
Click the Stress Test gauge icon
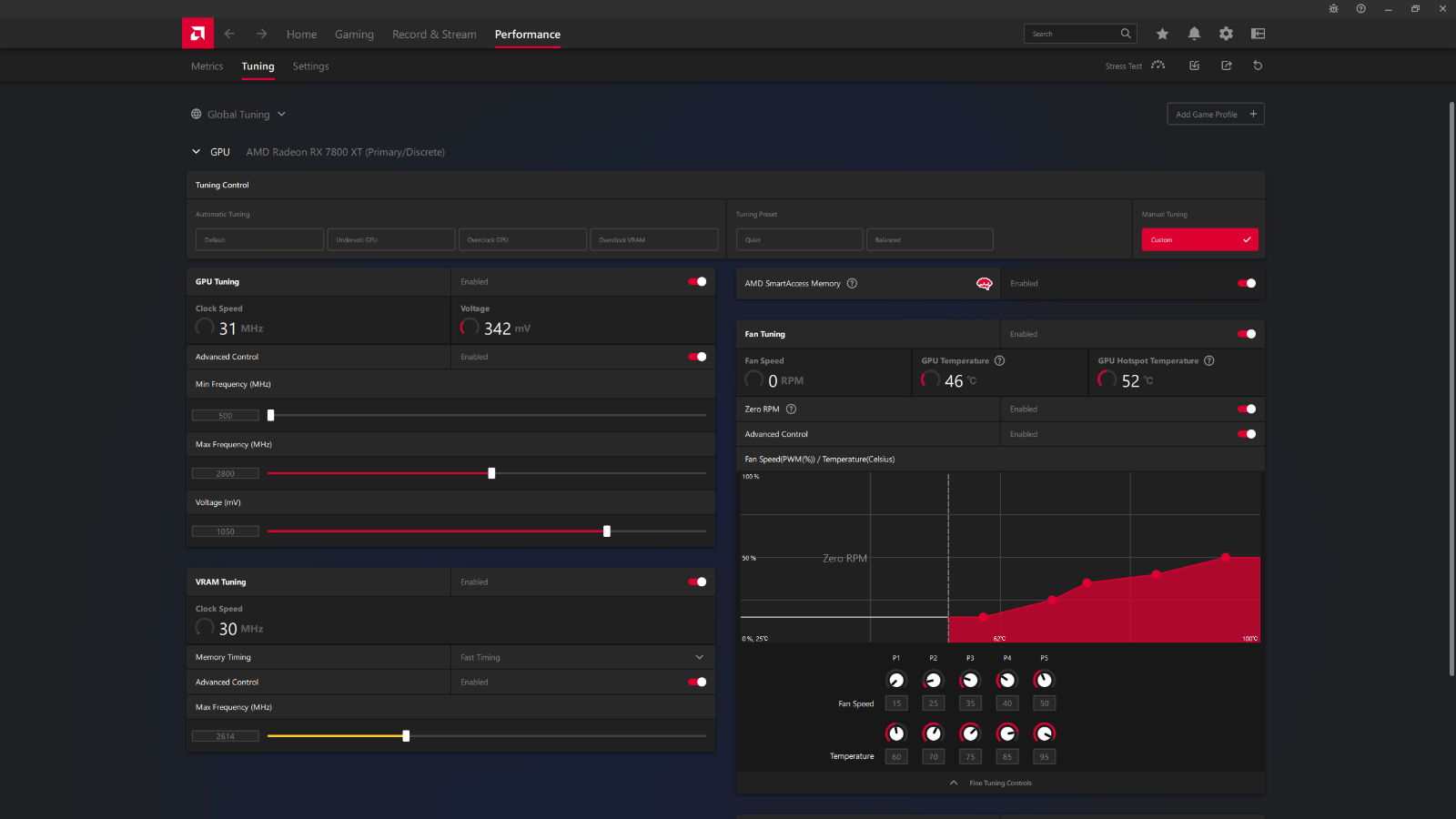pyautogui.click(x=1158, y=66)
